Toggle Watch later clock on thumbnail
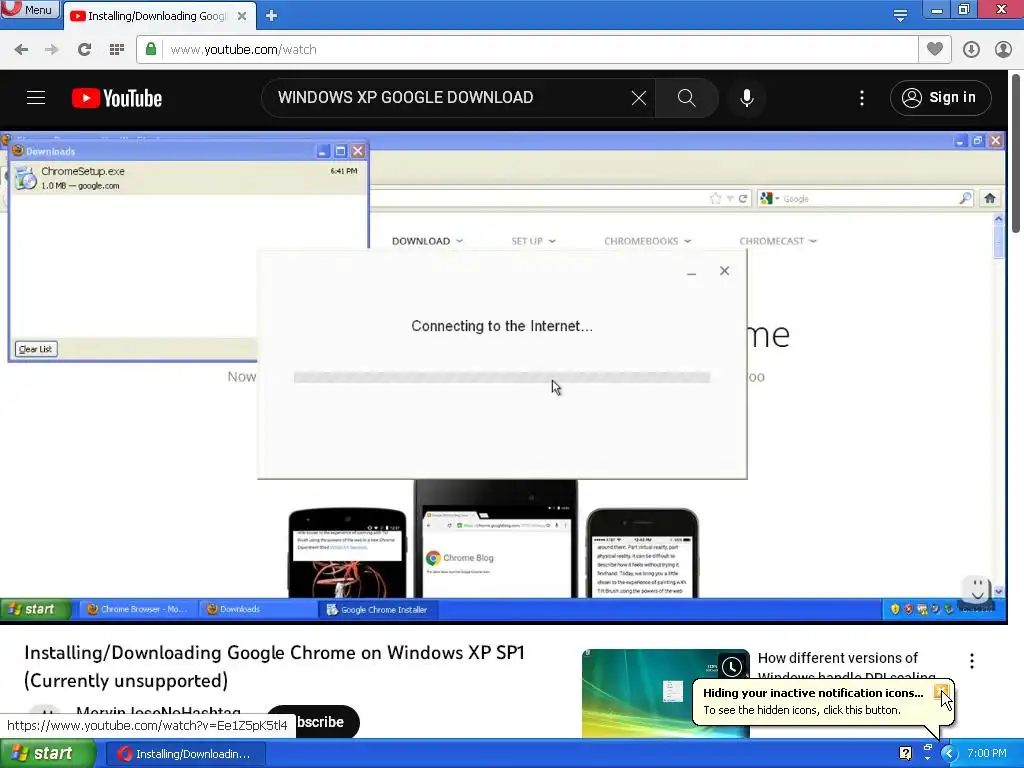1024x768 pixels. pos(732,667)
